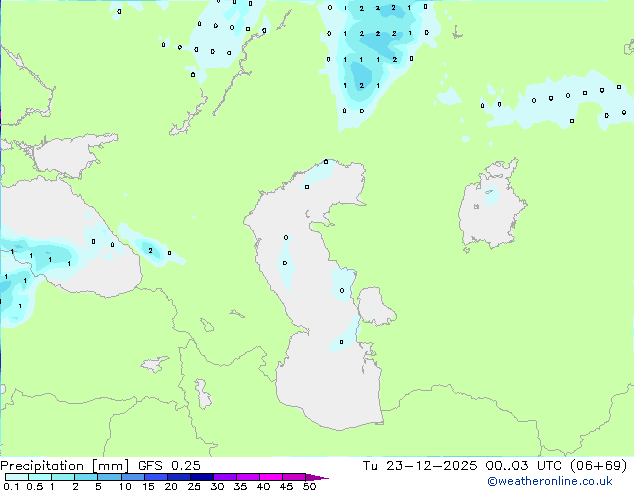Choose the 2–5 mm legend color box
Viewport: 634px width, 490px height.
tap(86, 477)
